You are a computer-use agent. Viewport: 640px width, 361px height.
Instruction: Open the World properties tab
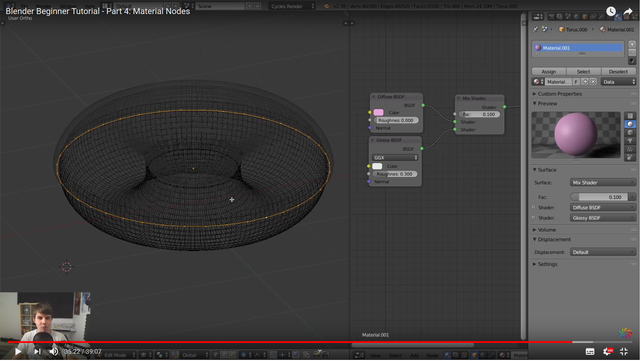pyautogui.click(x=576, y=16)
